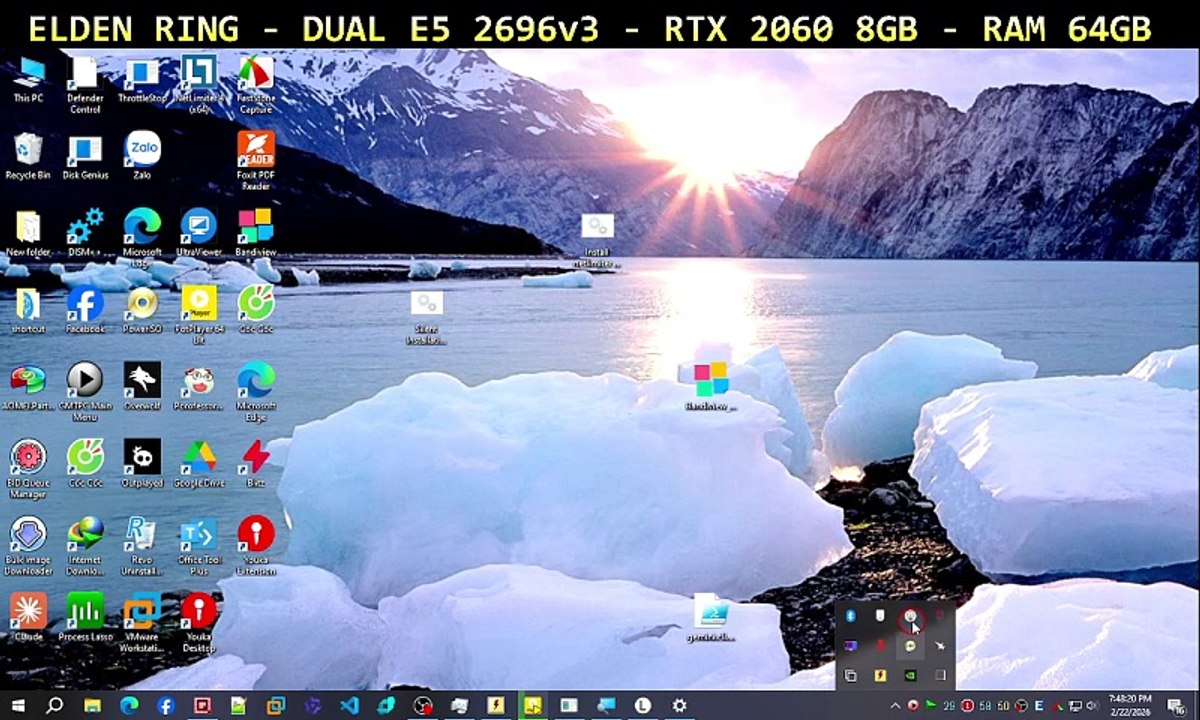Open the Office Tool Plus shortcut
The image size is (1200, 720).
[x=198, y=545]
